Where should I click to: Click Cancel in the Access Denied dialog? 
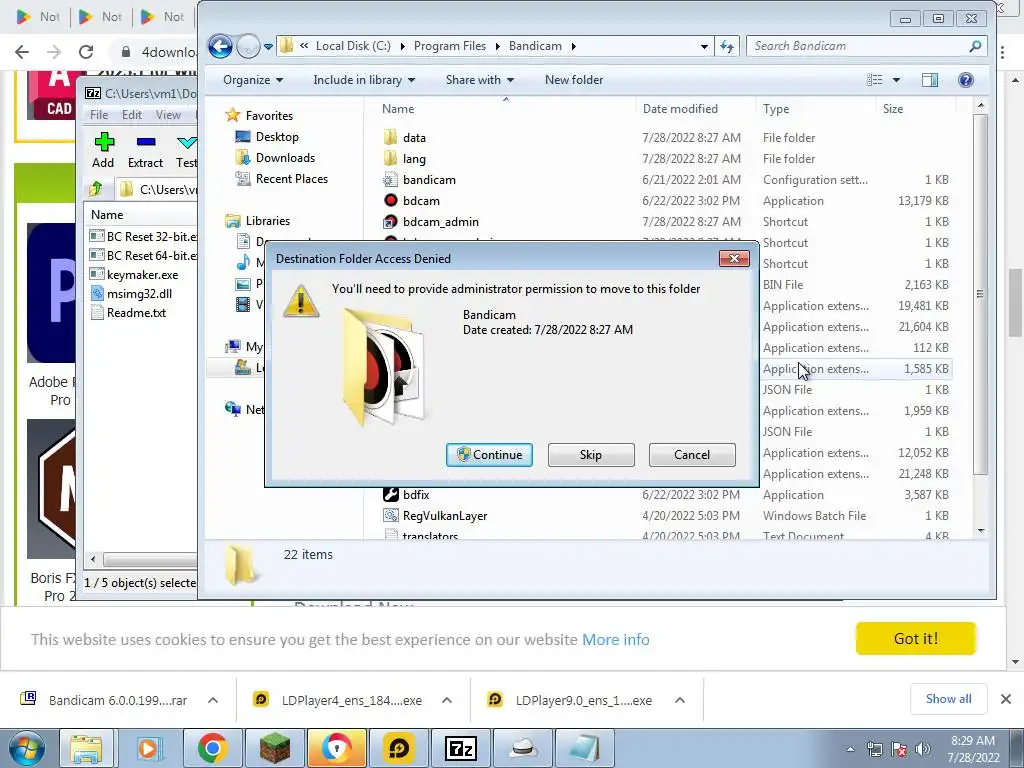click(692, 455)
